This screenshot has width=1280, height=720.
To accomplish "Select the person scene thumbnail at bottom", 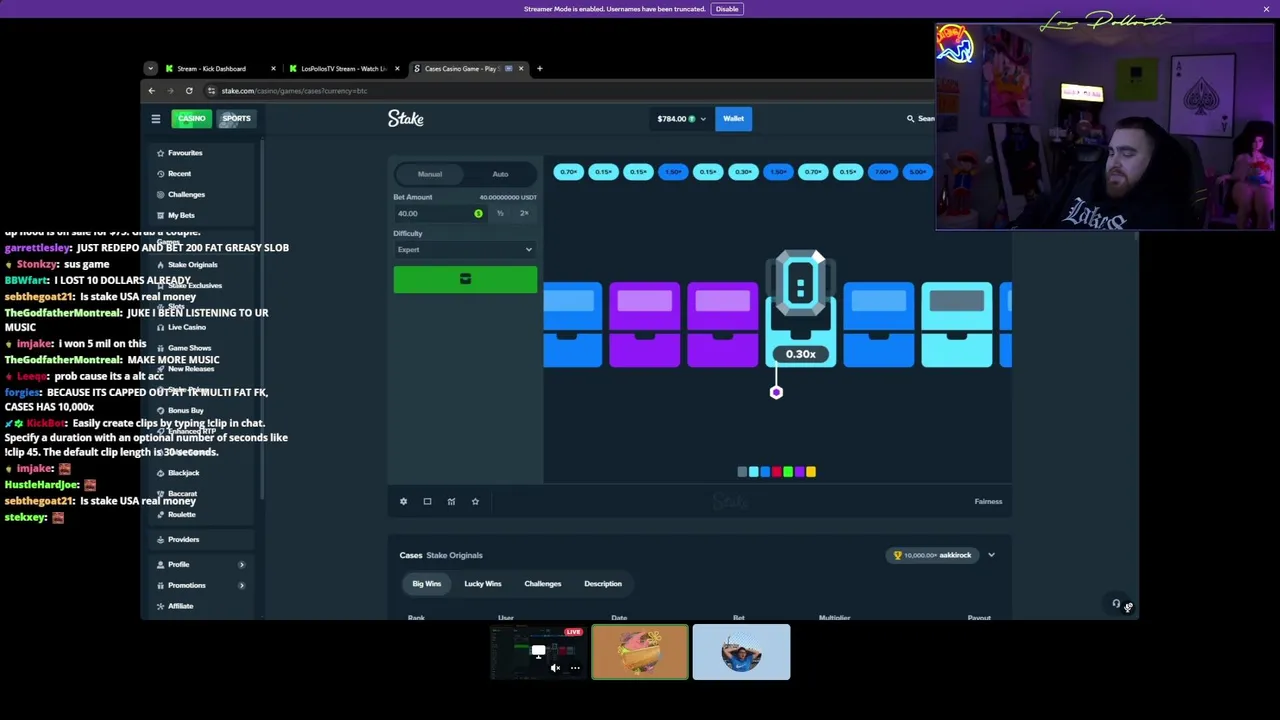I will [741, 652].
